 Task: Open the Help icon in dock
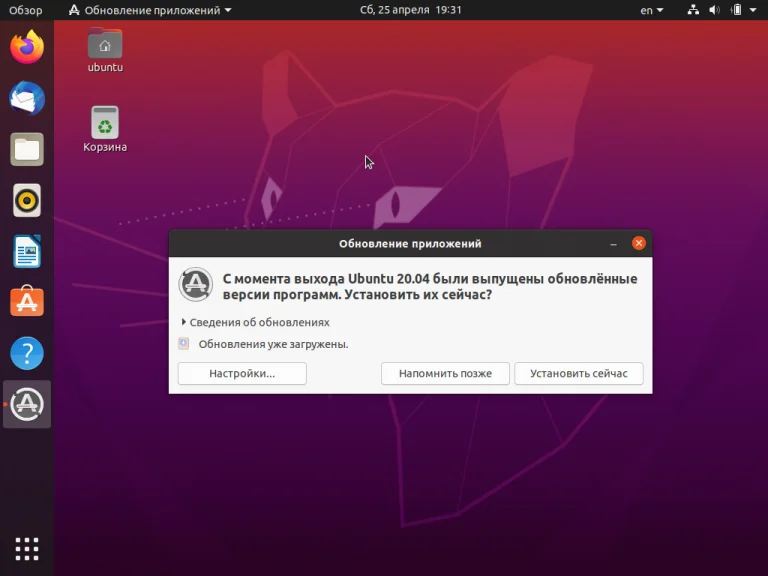[x=27, y=353]
